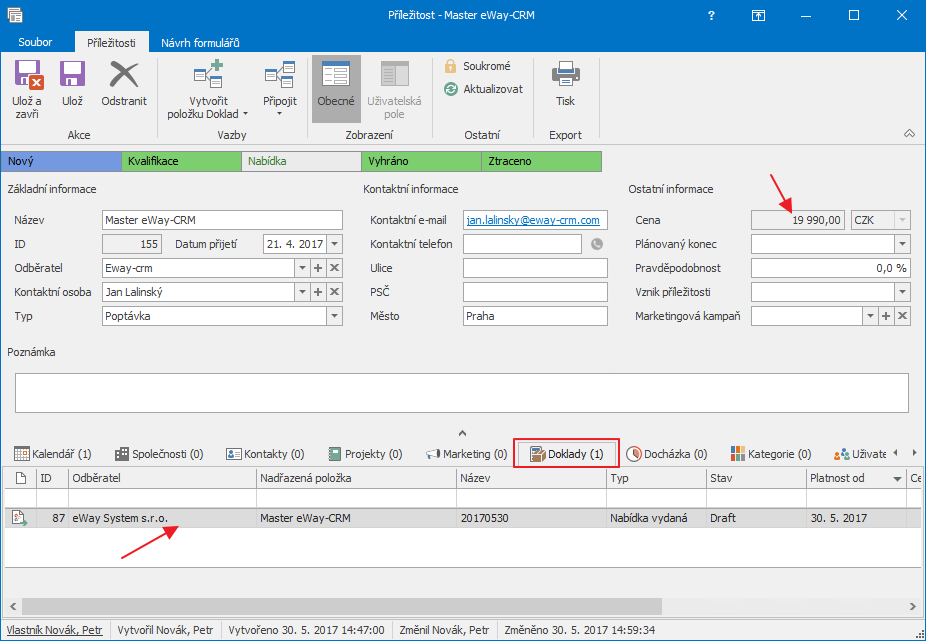The height and width of the screenshot is (641, 926).
Task: Open the Kontakty (0) tab
Action: tap(265, 454)
